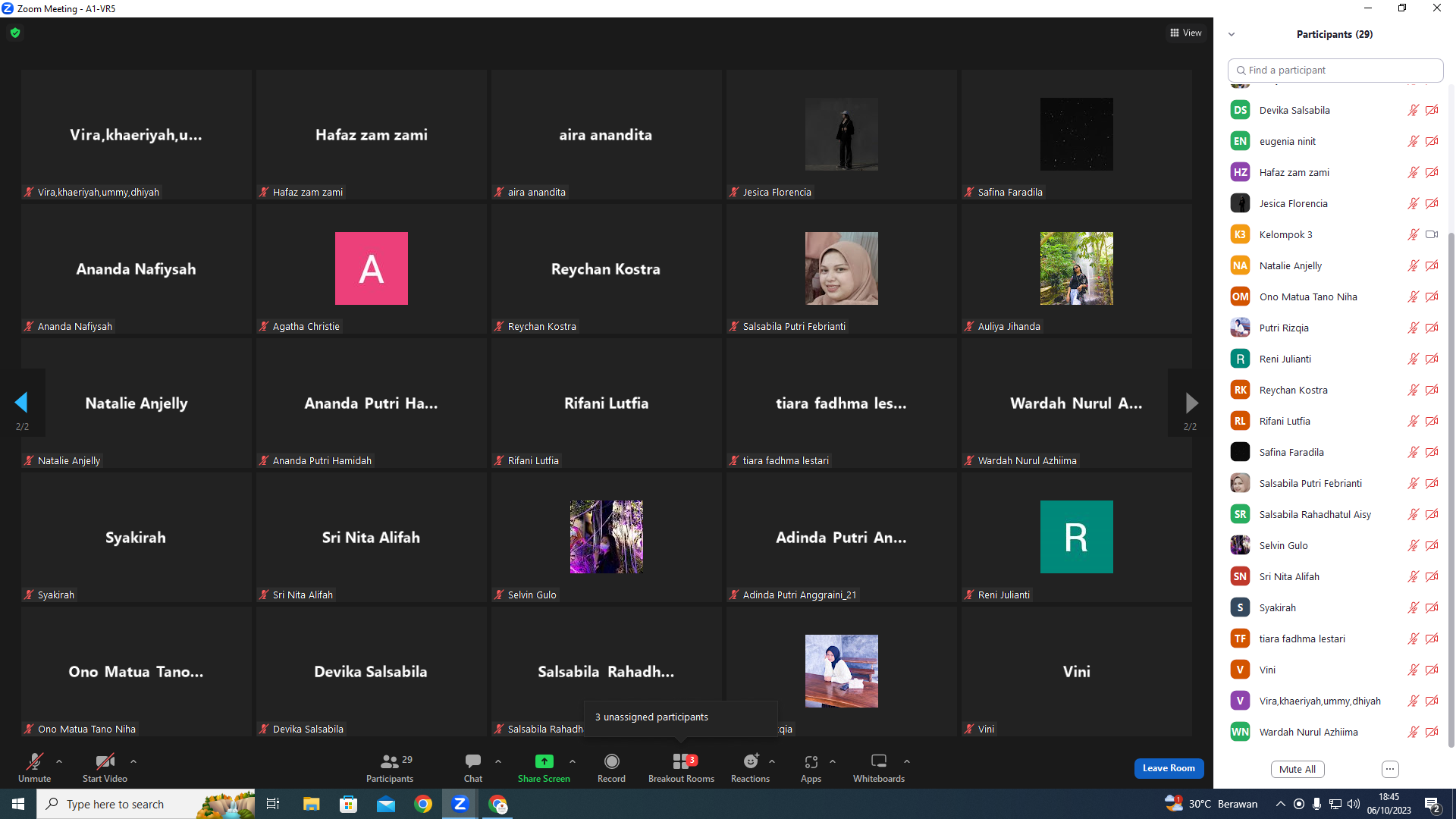Click the Record icon

[611, 761]
